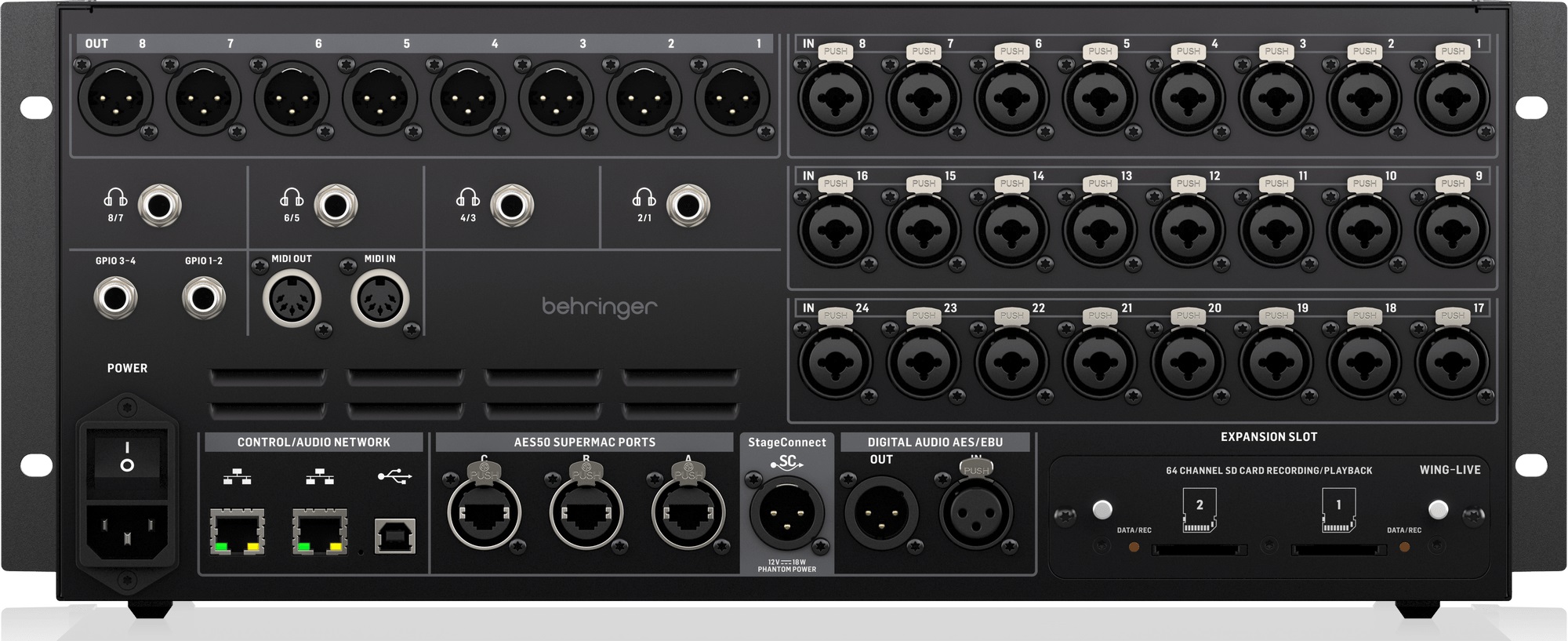
Task: Click the StageConnect SC logo
Action: 786,463
